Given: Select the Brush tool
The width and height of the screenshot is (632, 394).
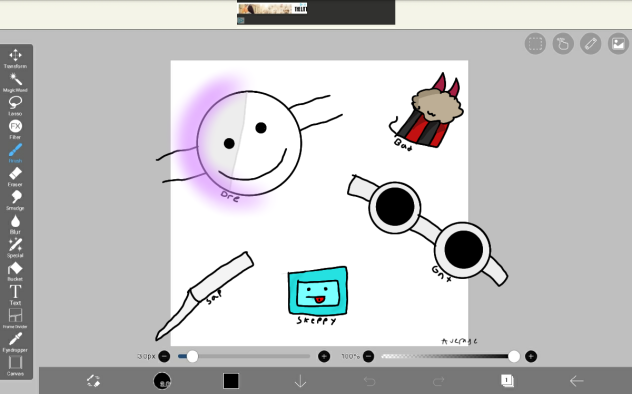Looking at the screenshot, I should (x=15, y=153).
